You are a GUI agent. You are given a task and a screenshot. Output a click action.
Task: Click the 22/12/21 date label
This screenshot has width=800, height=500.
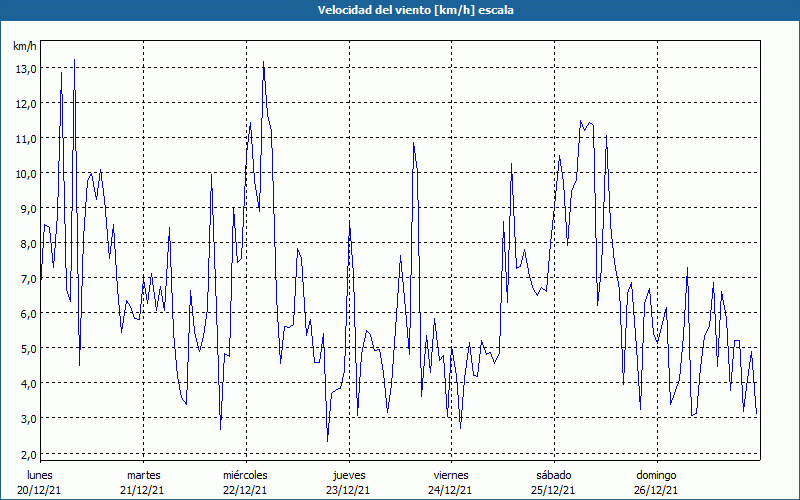tap(245, 490)
